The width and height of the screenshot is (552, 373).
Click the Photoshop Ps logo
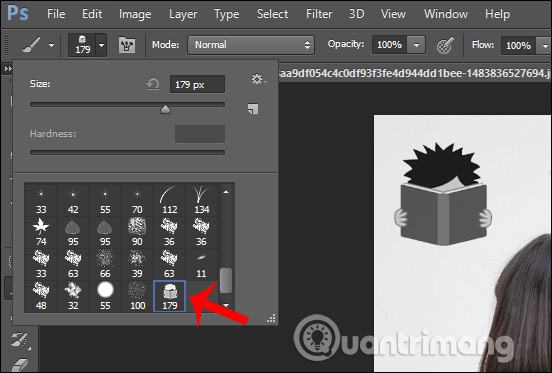pos(18,14)
